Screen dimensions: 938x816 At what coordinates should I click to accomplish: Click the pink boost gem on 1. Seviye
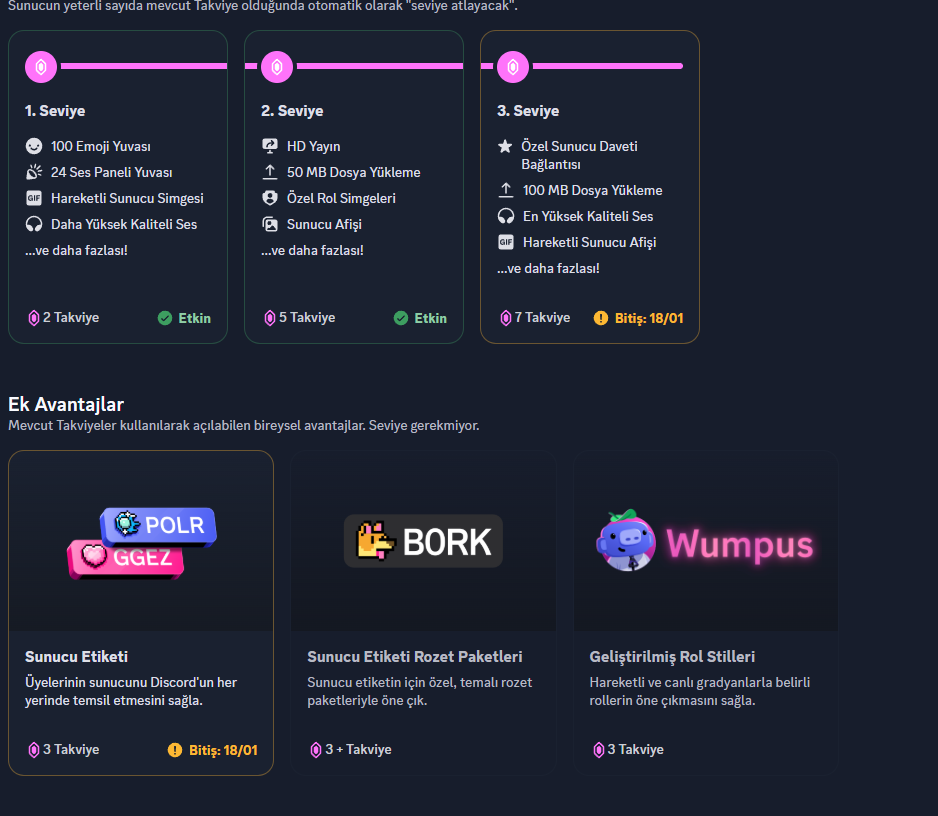(41, 66)
